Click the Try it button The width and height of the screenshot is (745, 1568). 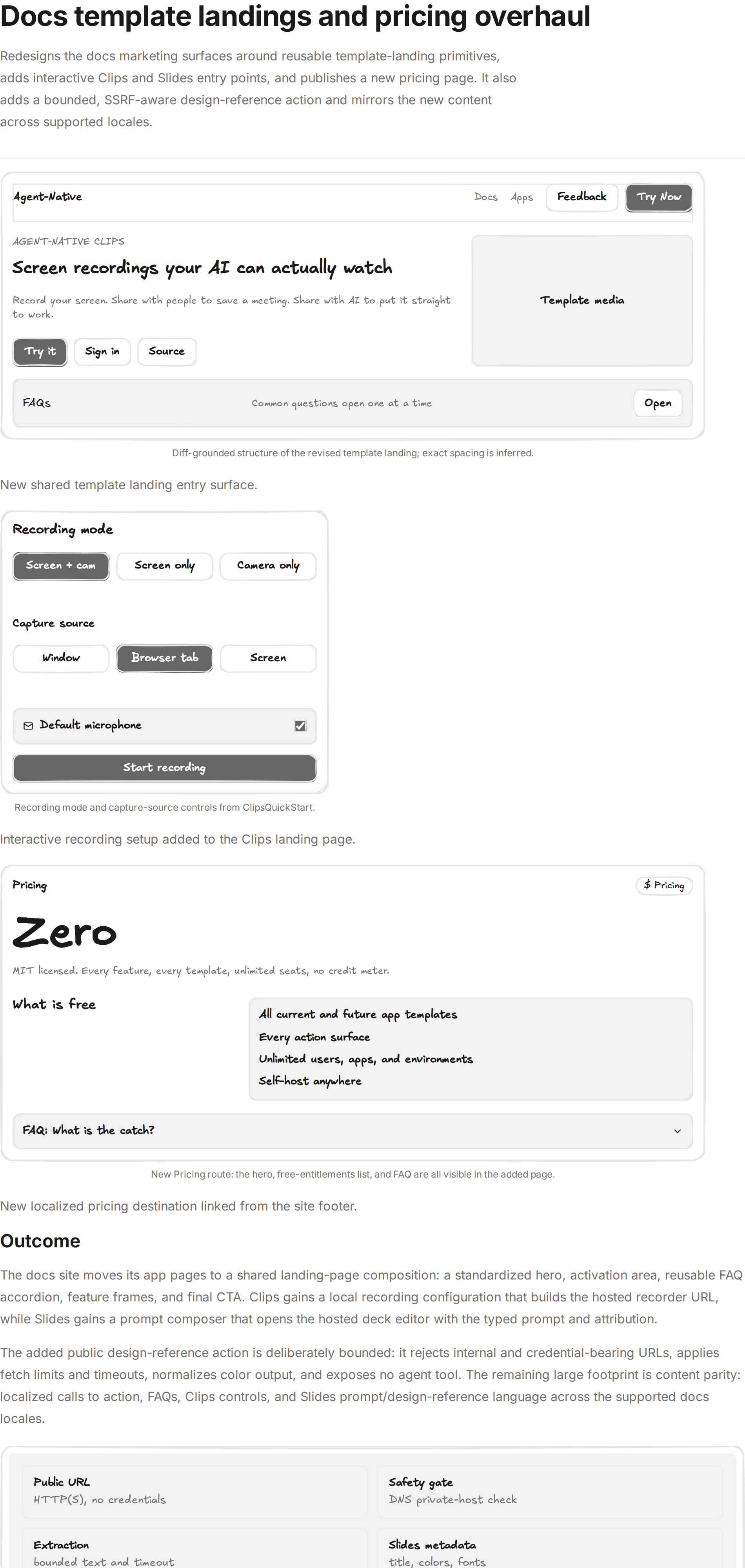[x=40, y=352]
